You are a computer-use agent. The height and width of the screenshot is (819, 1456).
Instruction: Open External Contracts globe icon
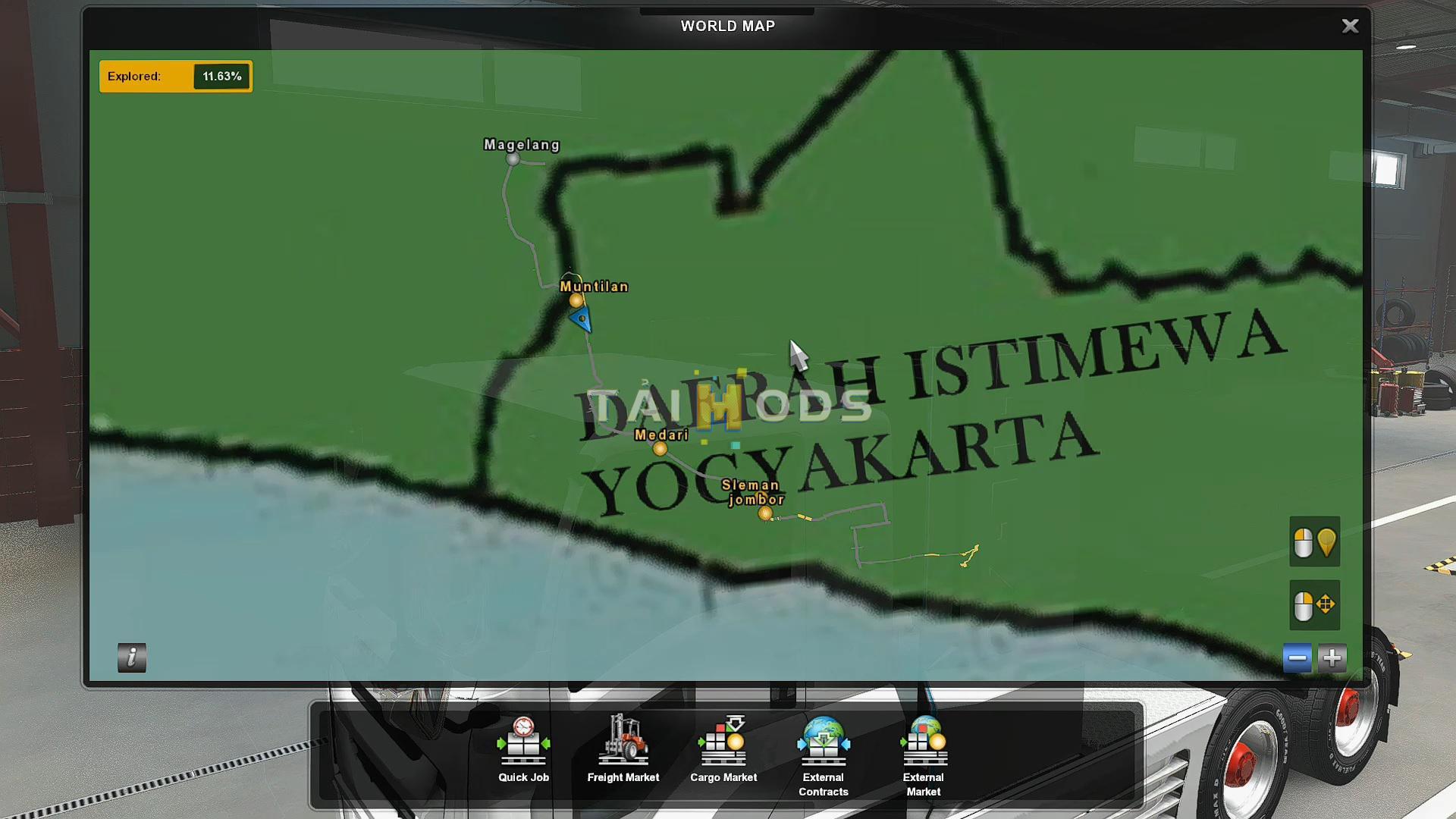(x=824, y=740)
